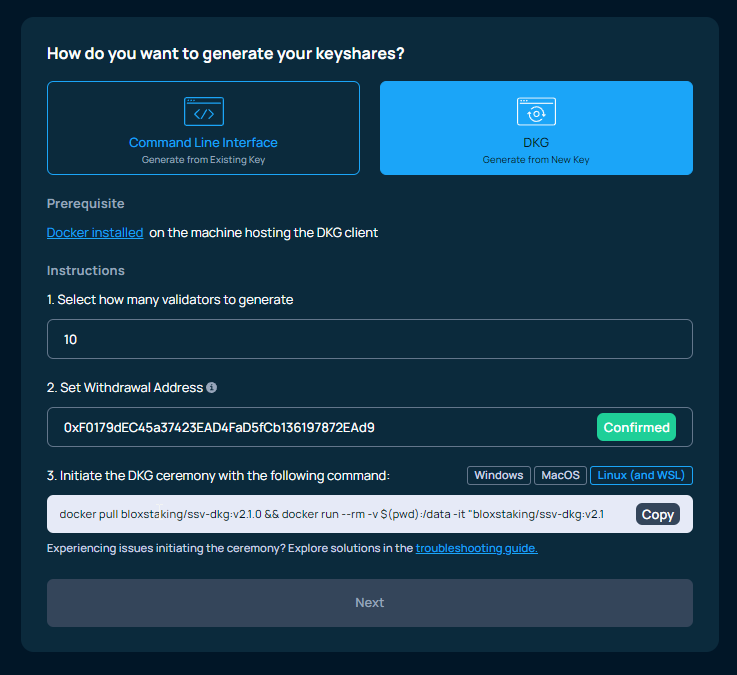Click the validators count input field
The width and height of the screenshot is (737, 675).
point(370,339)
